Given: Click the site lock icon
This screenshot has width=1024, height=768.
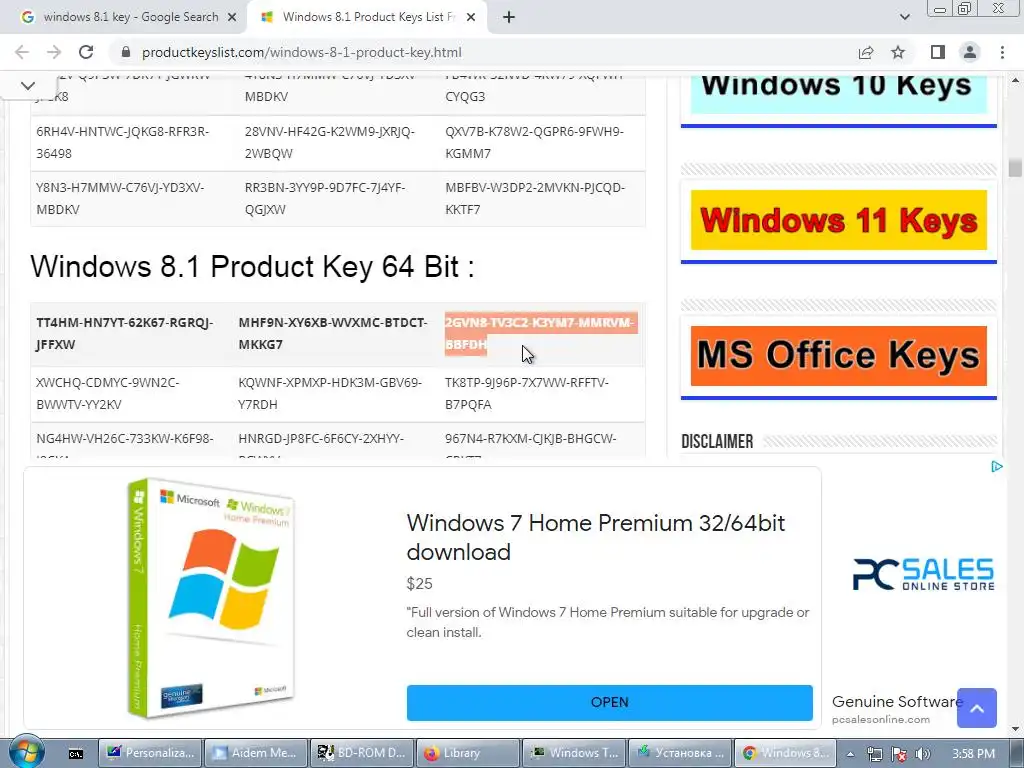Looking at the screenshot, I should (126, 52).
